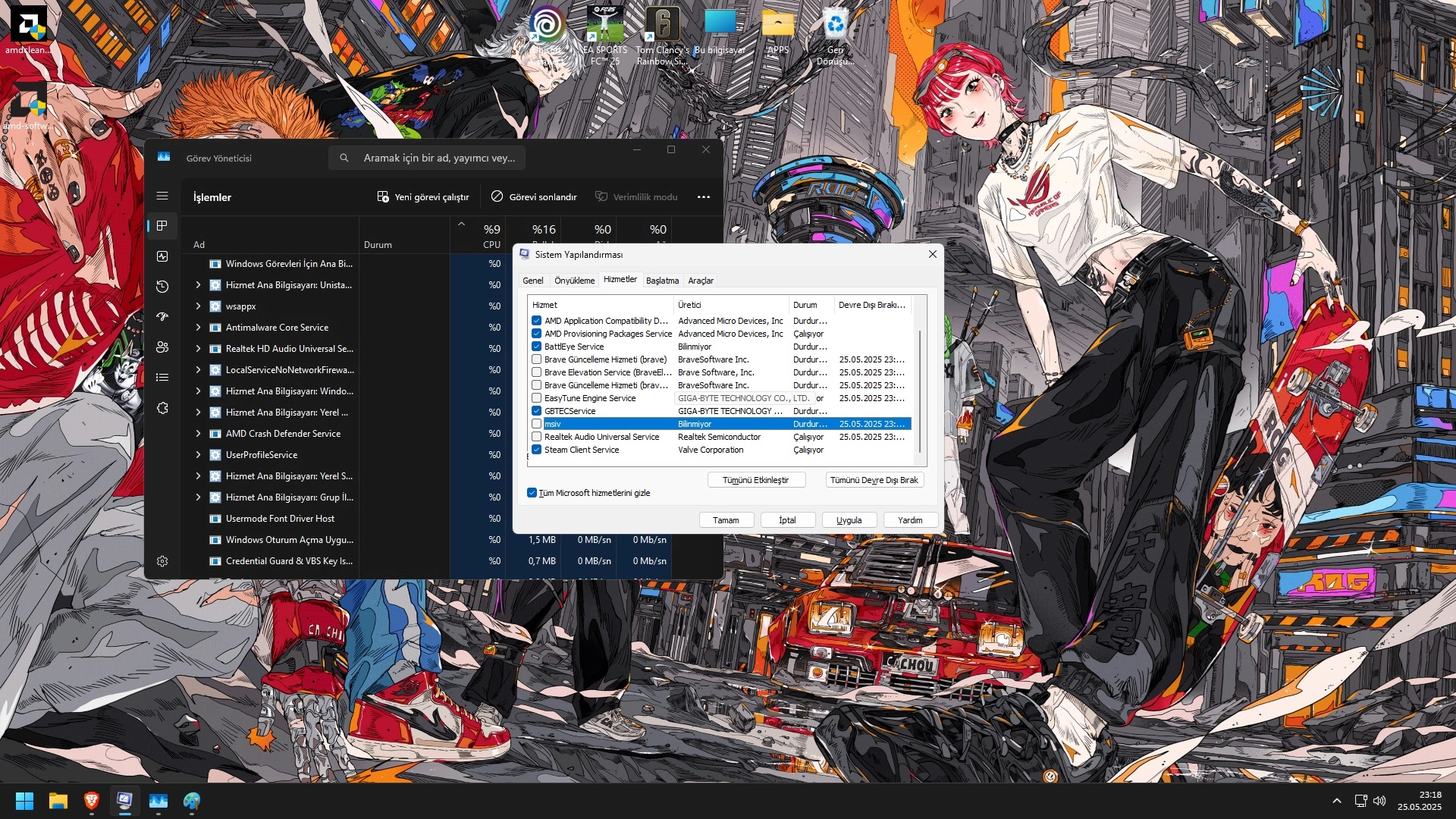1456x819 pixels.
Task: Open File Explorer from the taskbar
Action: [x=58, y=801]
